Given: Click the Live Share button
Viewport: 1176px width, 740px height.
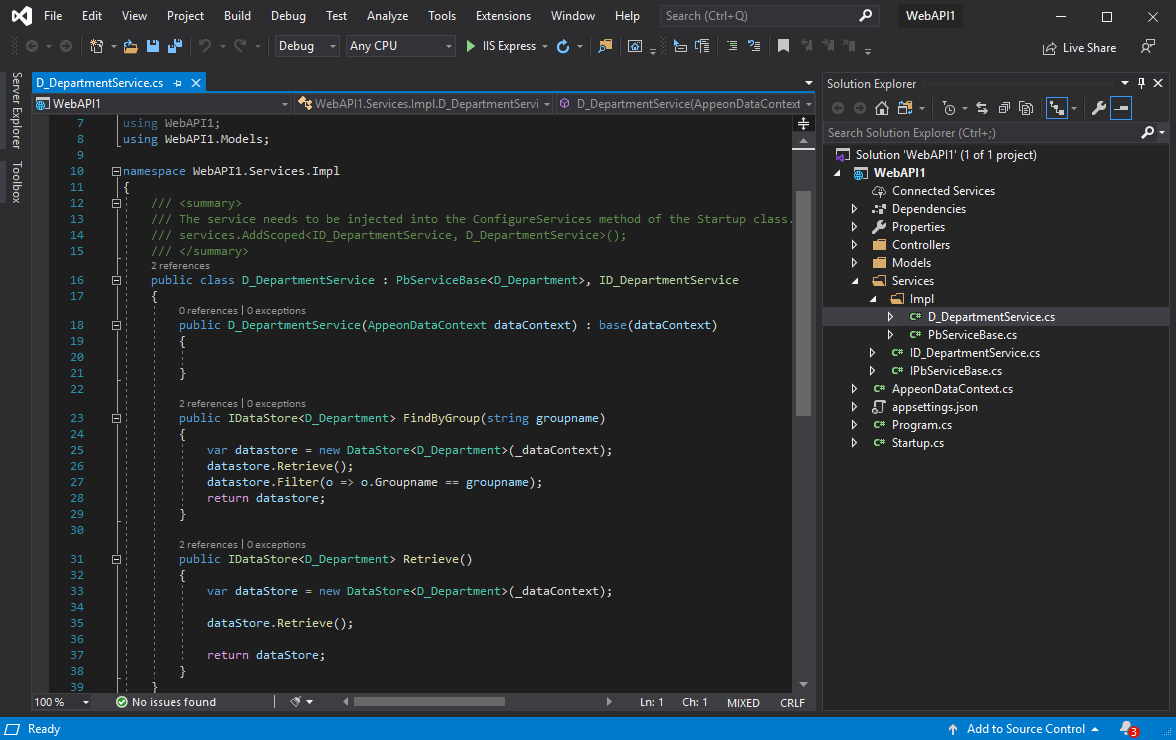Looking at the screenshot, I should click(1079, 48).
